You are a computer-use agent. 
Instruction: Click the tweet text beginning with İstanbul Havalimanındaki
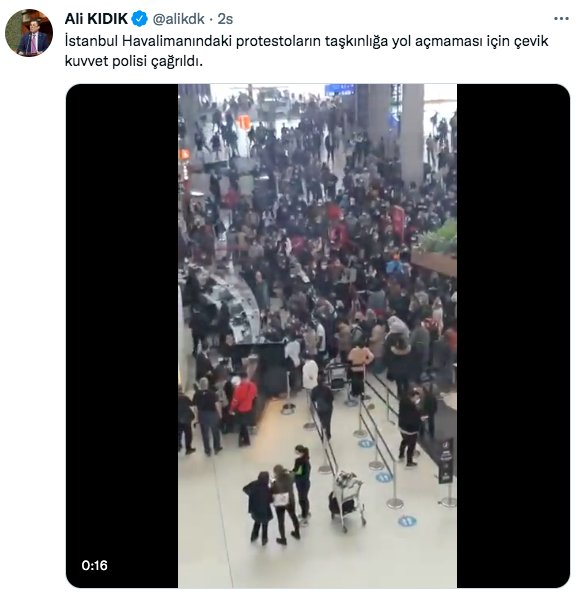306,51
